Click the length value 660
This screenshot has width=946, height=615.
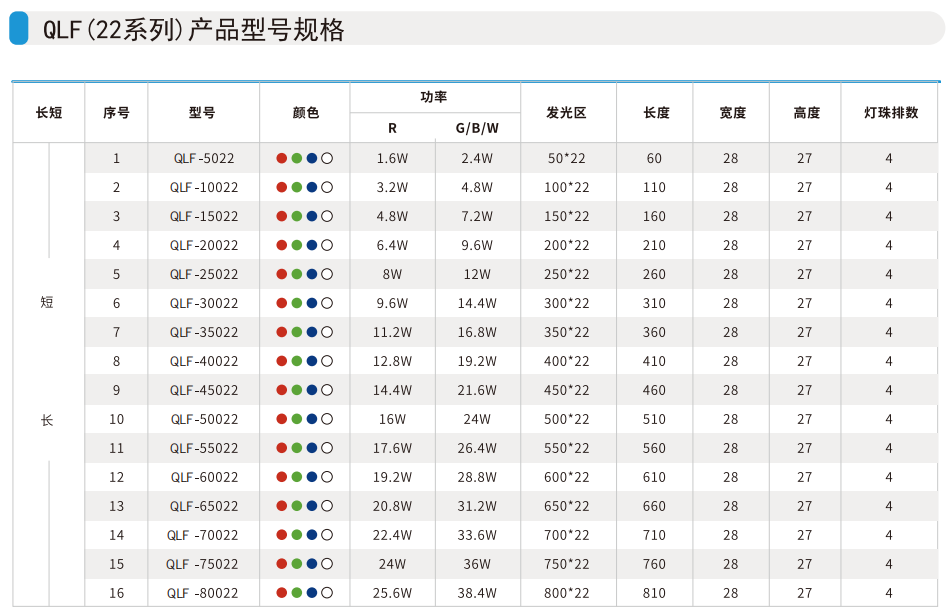[x=655, y=506]
